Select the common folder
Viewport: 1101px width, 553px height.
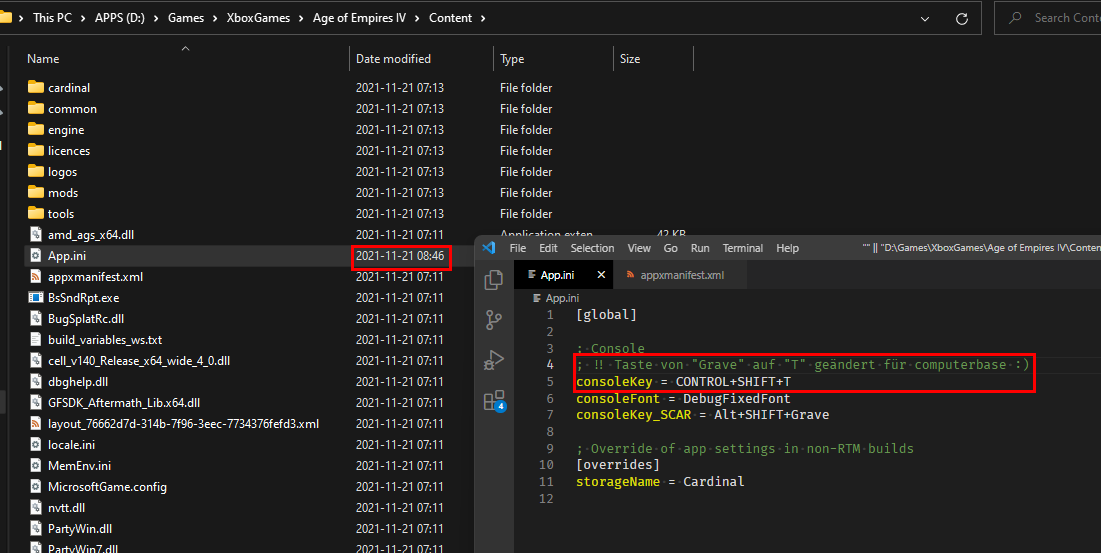pyautogui.click(x=72, y=109)
